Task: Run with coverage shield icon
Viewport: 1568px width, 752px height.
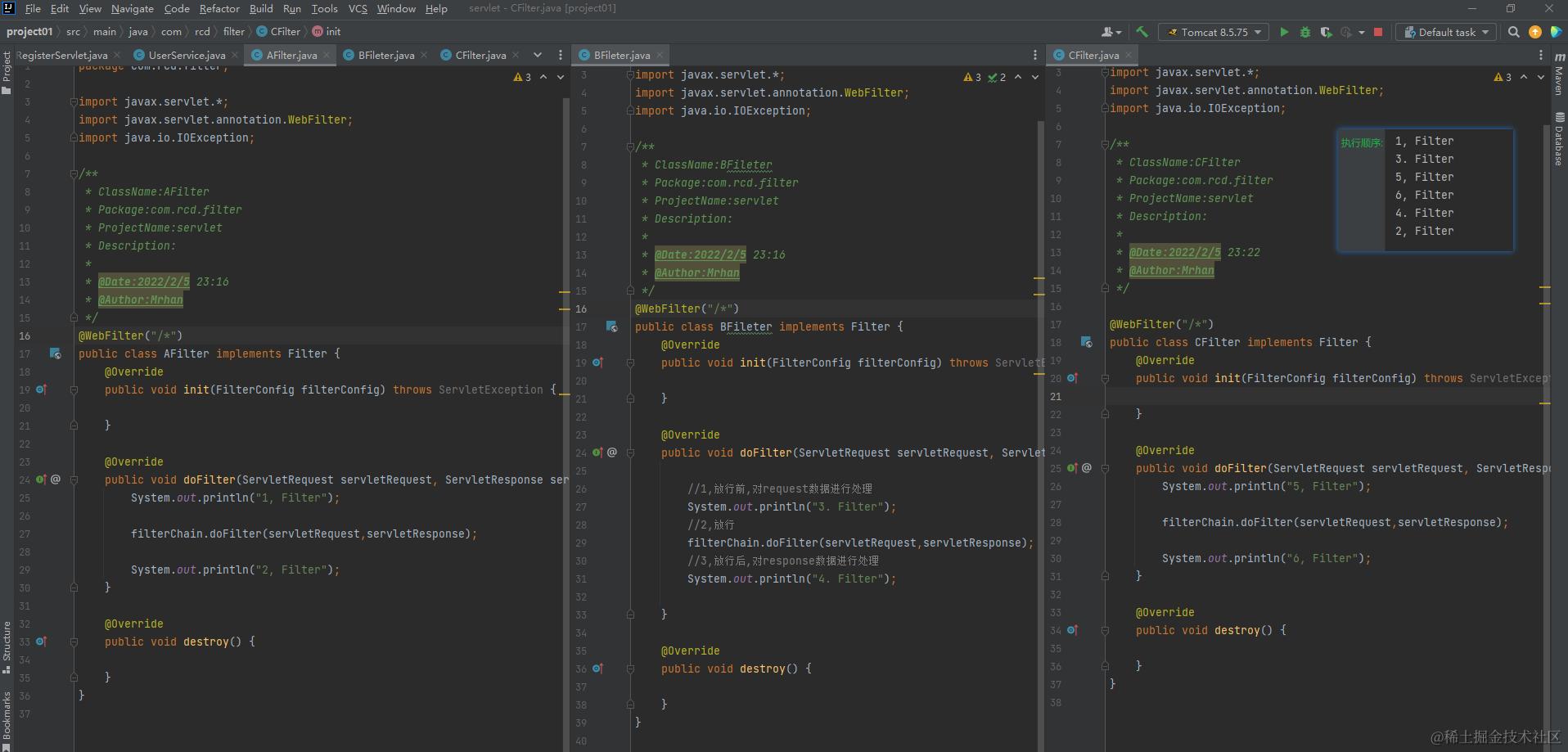Action: (1326, 32)
